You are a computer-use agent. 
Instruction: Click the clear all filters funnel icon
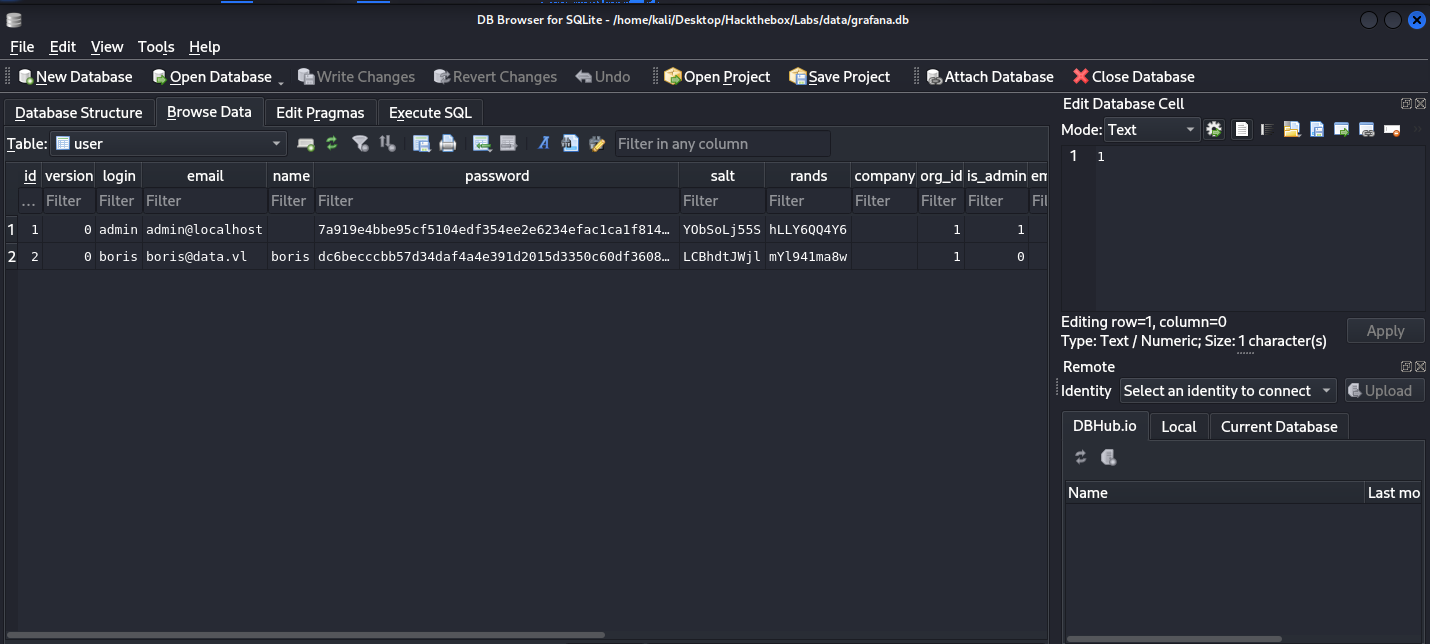click(361, 144)
